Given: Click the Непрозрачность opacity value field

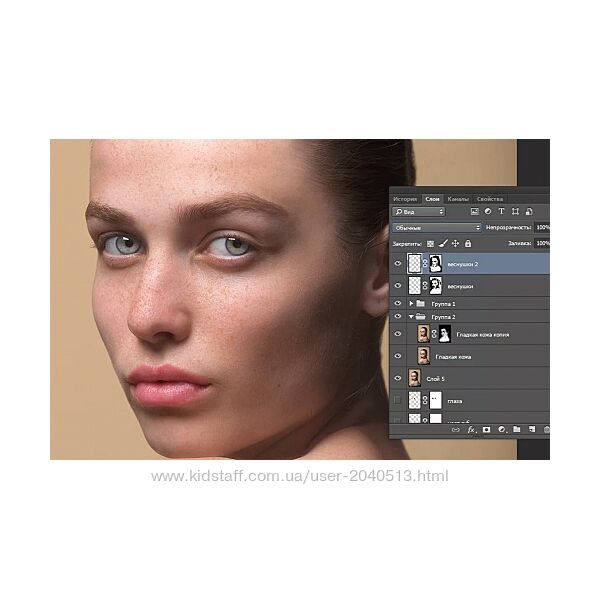Looking at the screenshot, I should pyautogui.click(x=542, y=228).
